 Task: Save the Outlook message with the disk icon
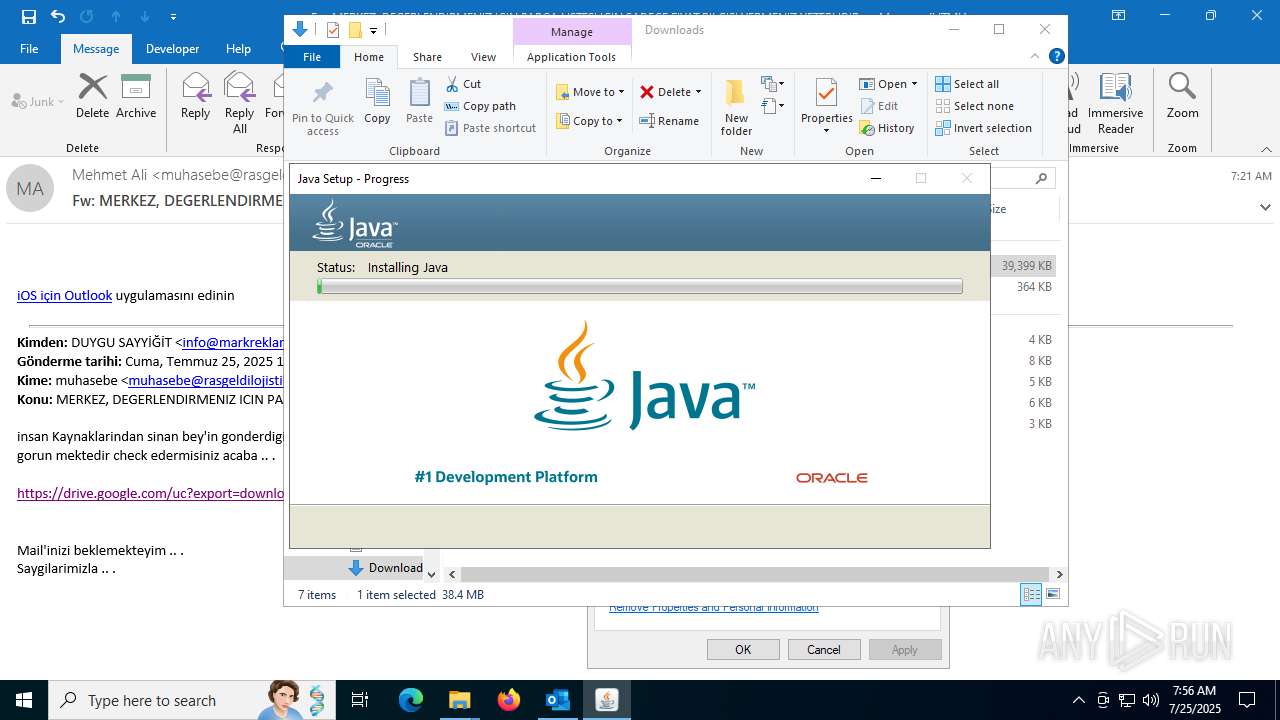(28, 16)
